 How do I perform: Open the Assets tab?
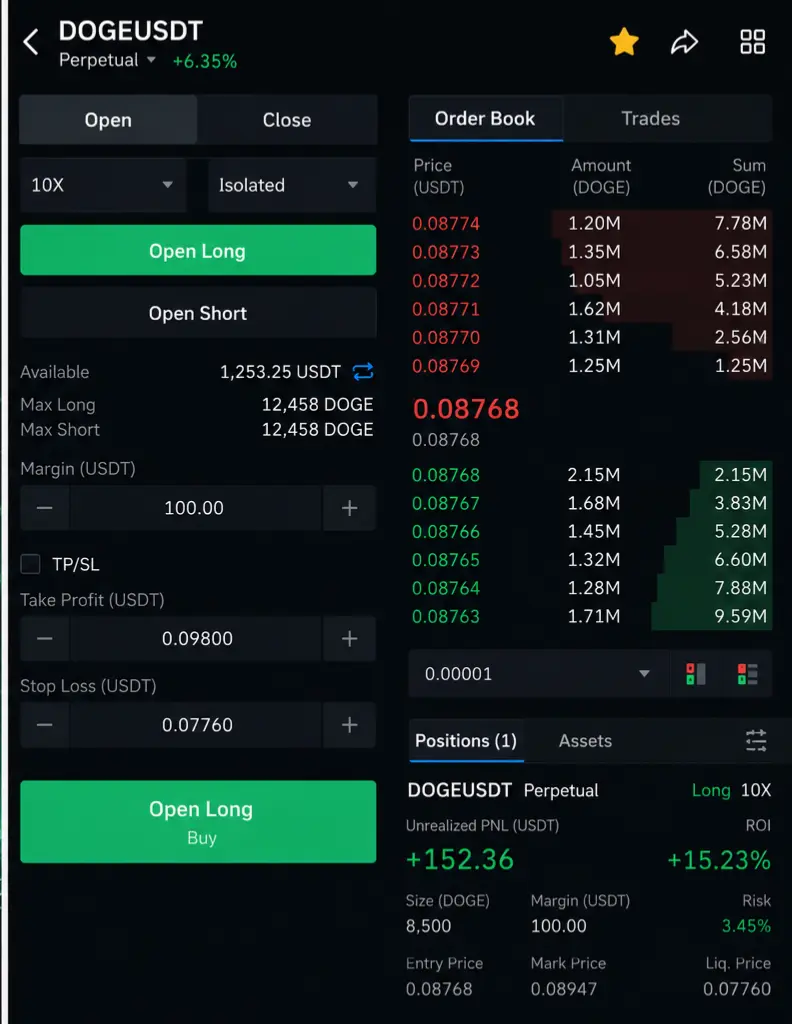585,741
